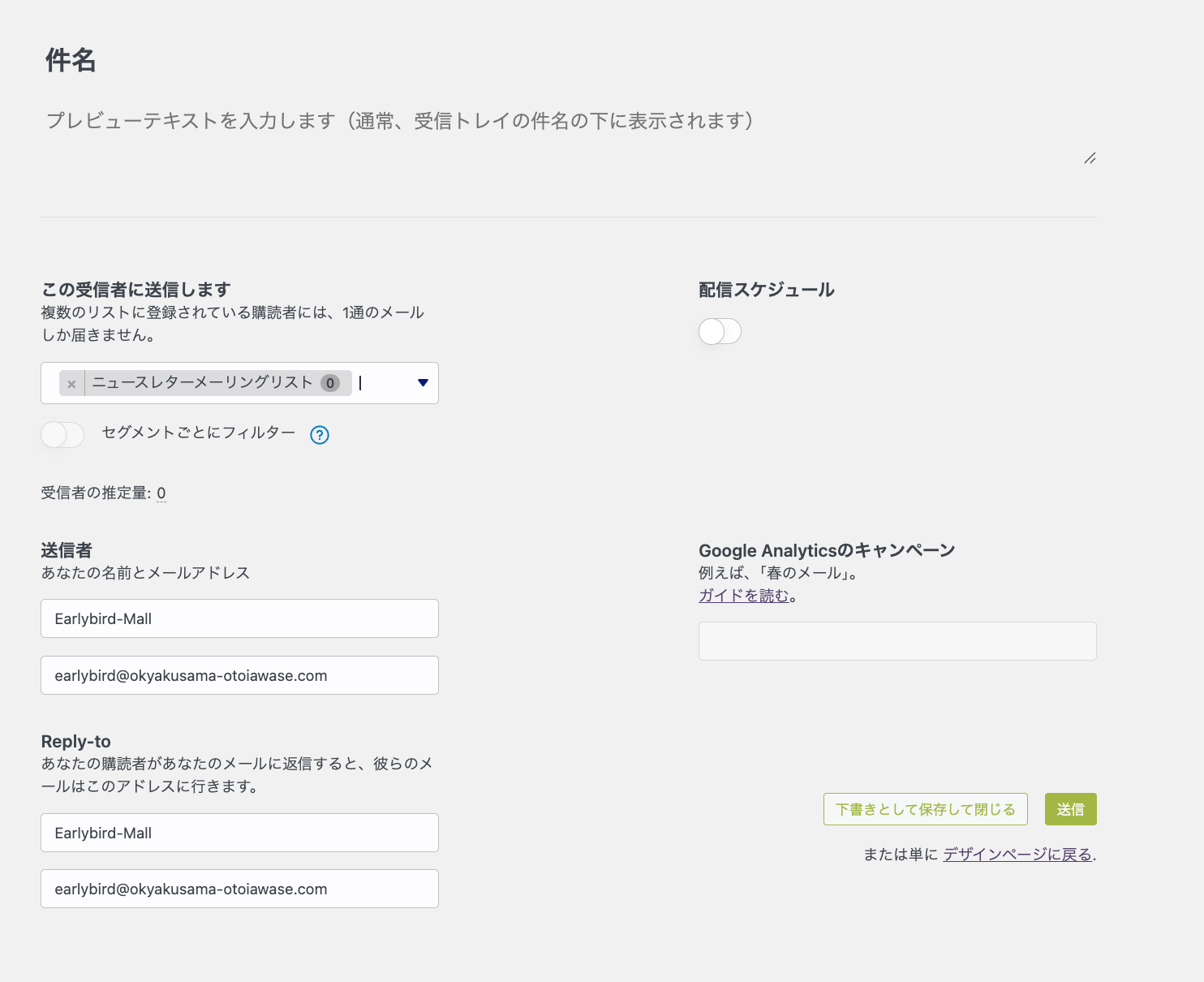Click the Google Analytics campaign input

coord(897,641)
